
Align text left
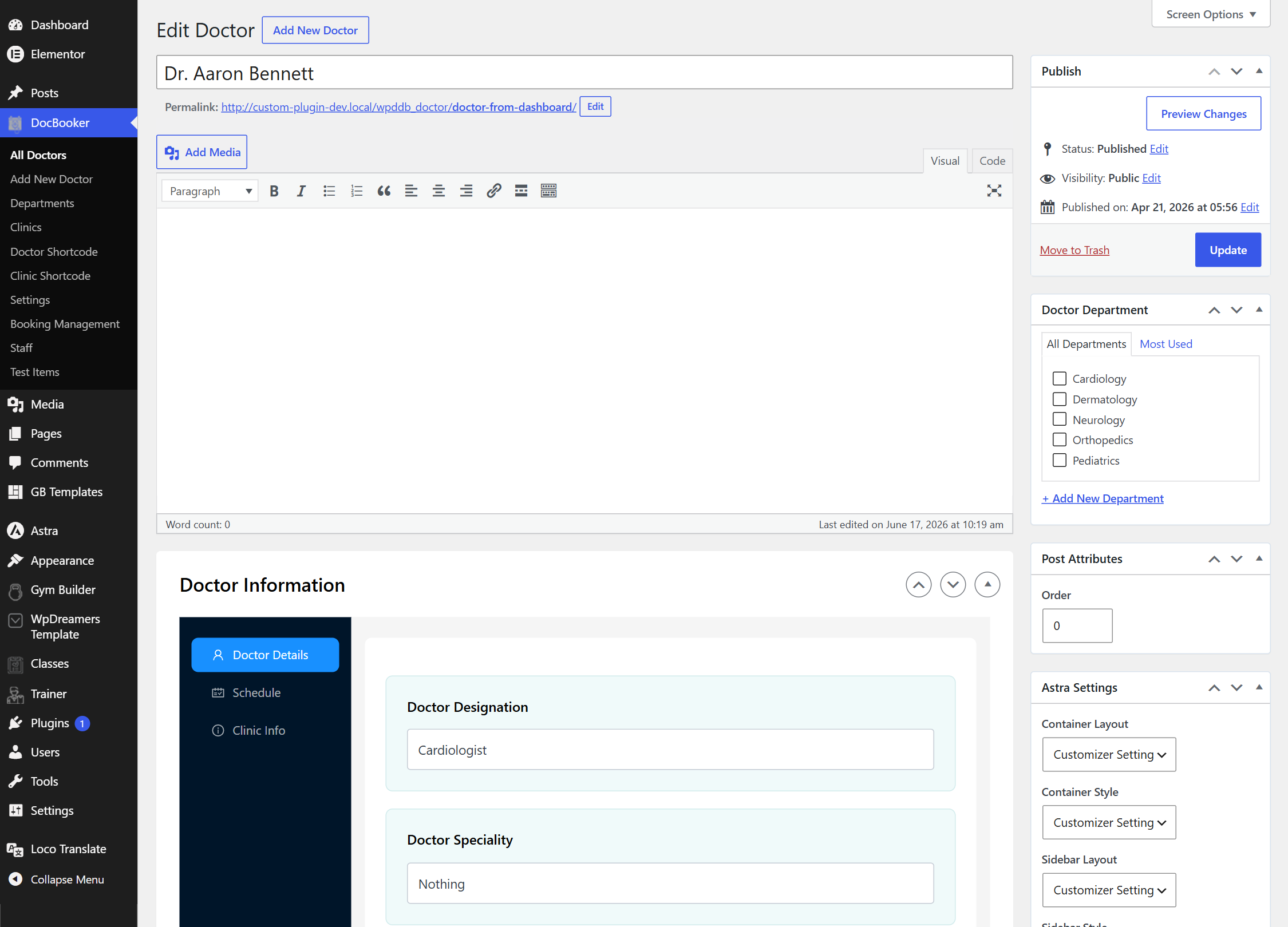click(411, 191)
